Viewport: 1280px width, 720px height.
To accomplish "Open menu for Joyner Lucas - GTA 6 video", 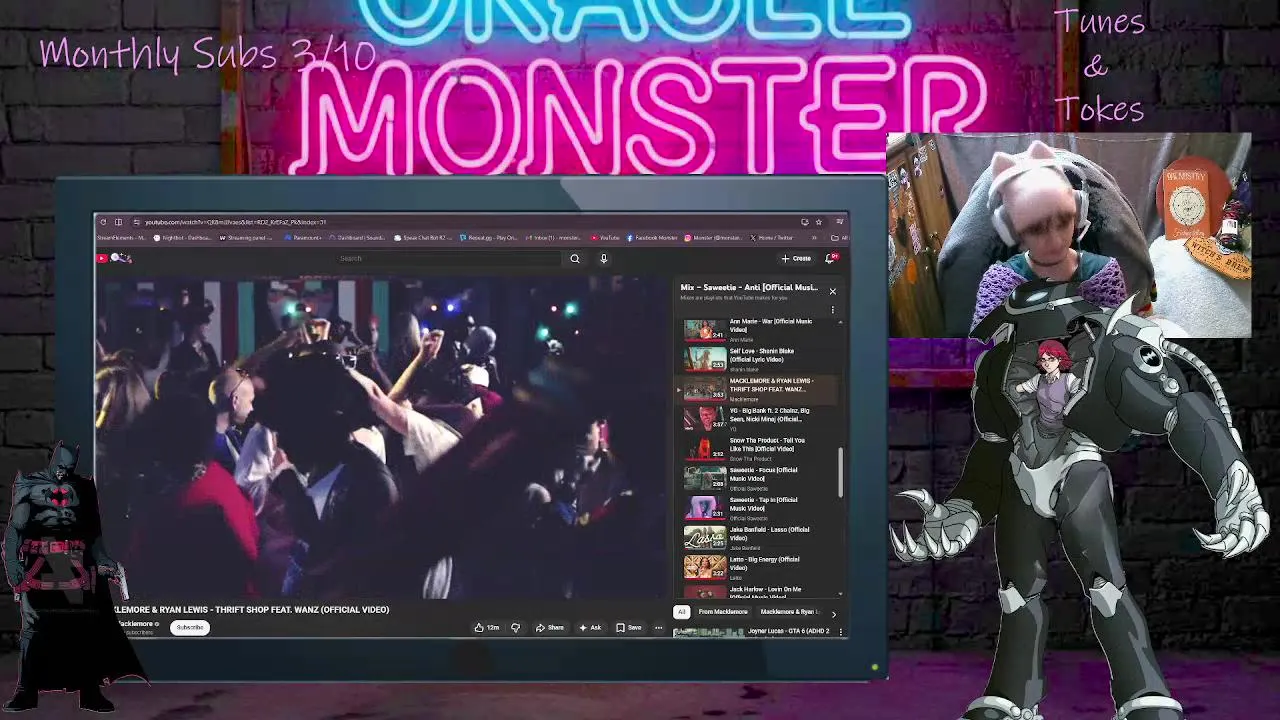I will (841, 632).
